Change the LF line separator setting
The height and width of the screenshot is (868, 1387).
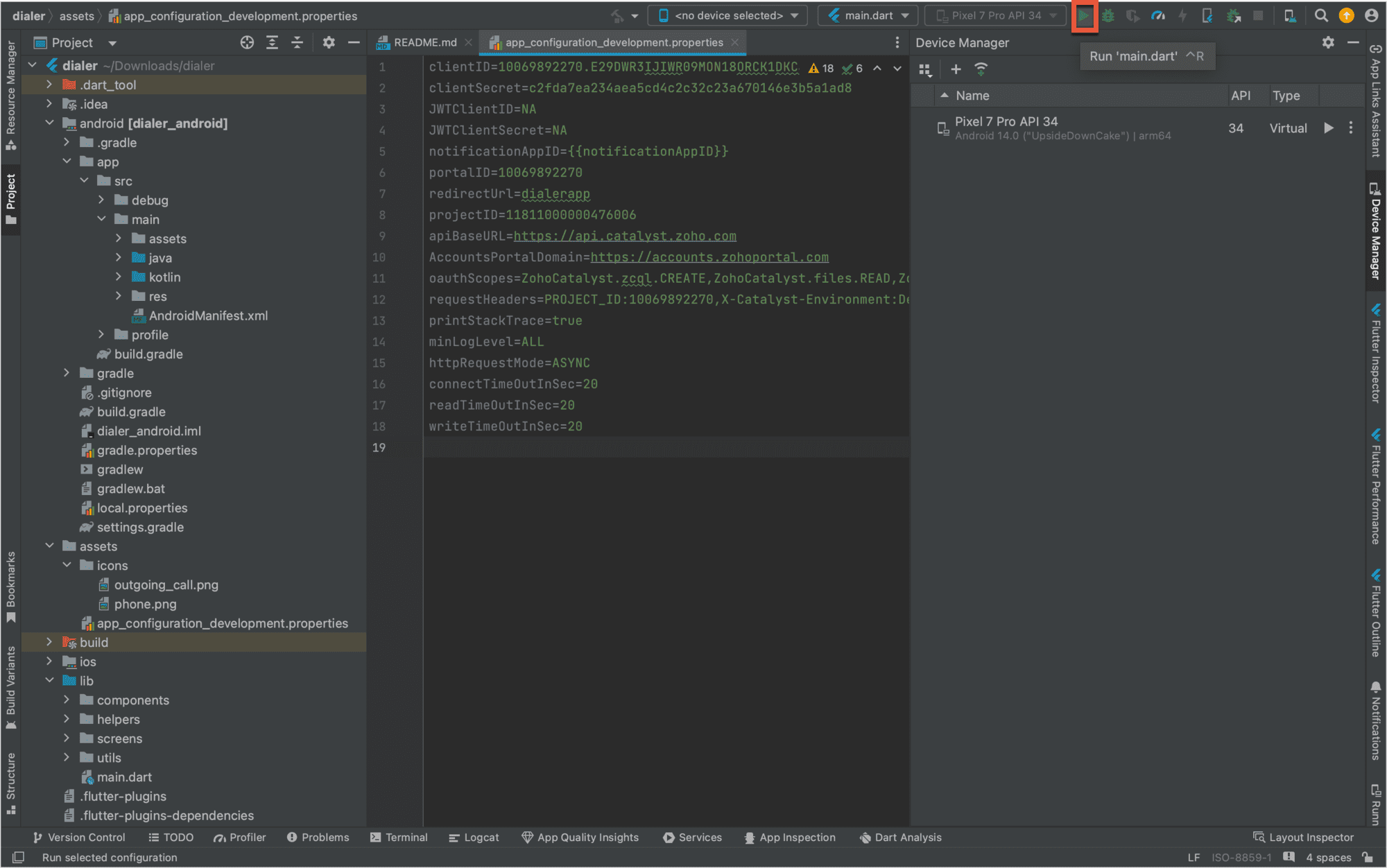(1194, 858)
